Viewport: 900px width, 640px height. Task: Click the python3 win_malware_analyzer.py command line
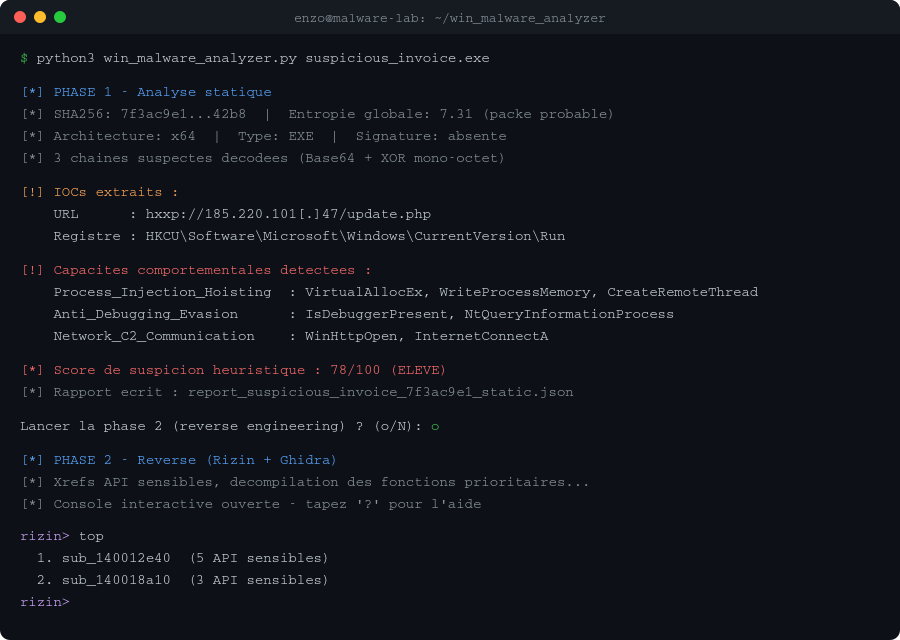[x=255, y=59]
